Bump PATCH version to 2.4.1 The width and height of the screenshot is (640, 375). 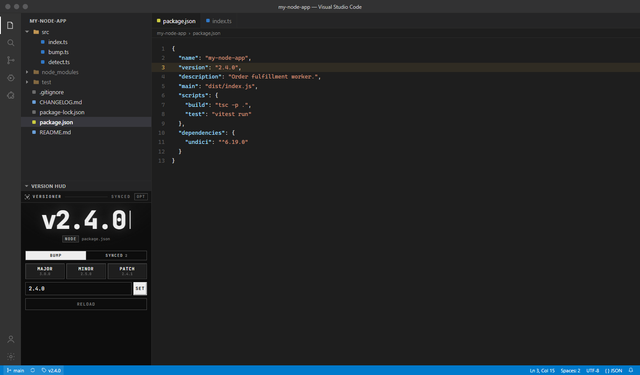click(x=127, y=271)
